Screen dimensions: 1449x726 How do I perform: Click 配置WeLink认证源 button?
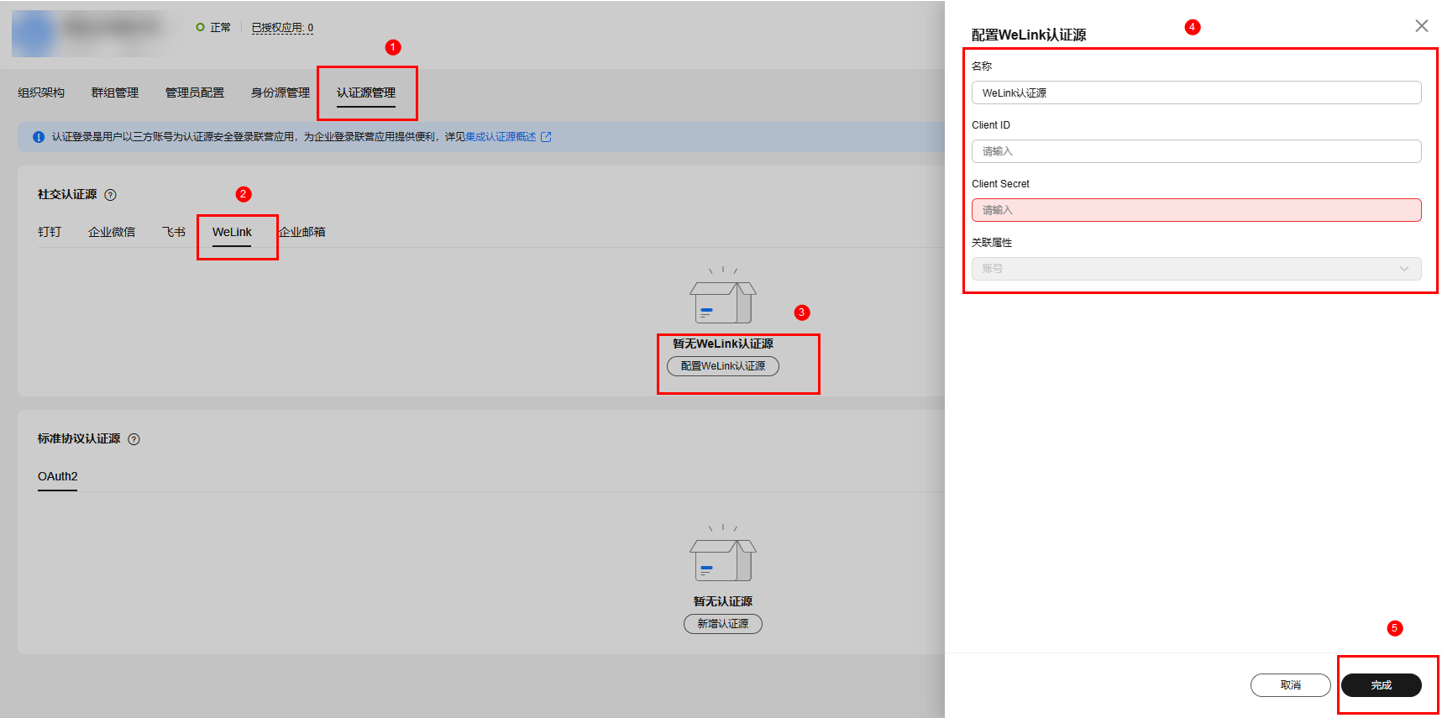coord(723,366)
